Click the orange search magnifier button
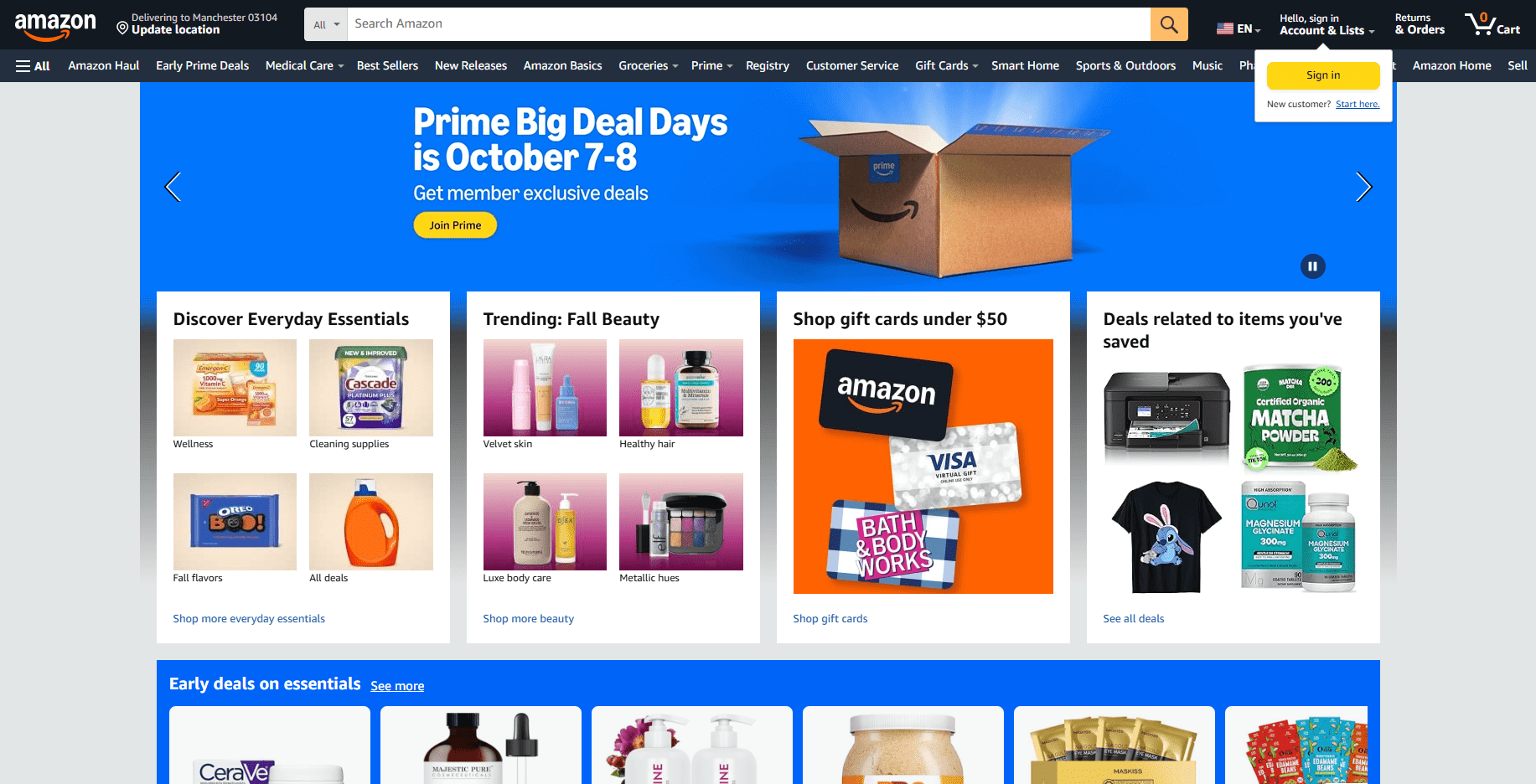The width and height of the screenshot is (1536, 784). (x=1169, y=24)
